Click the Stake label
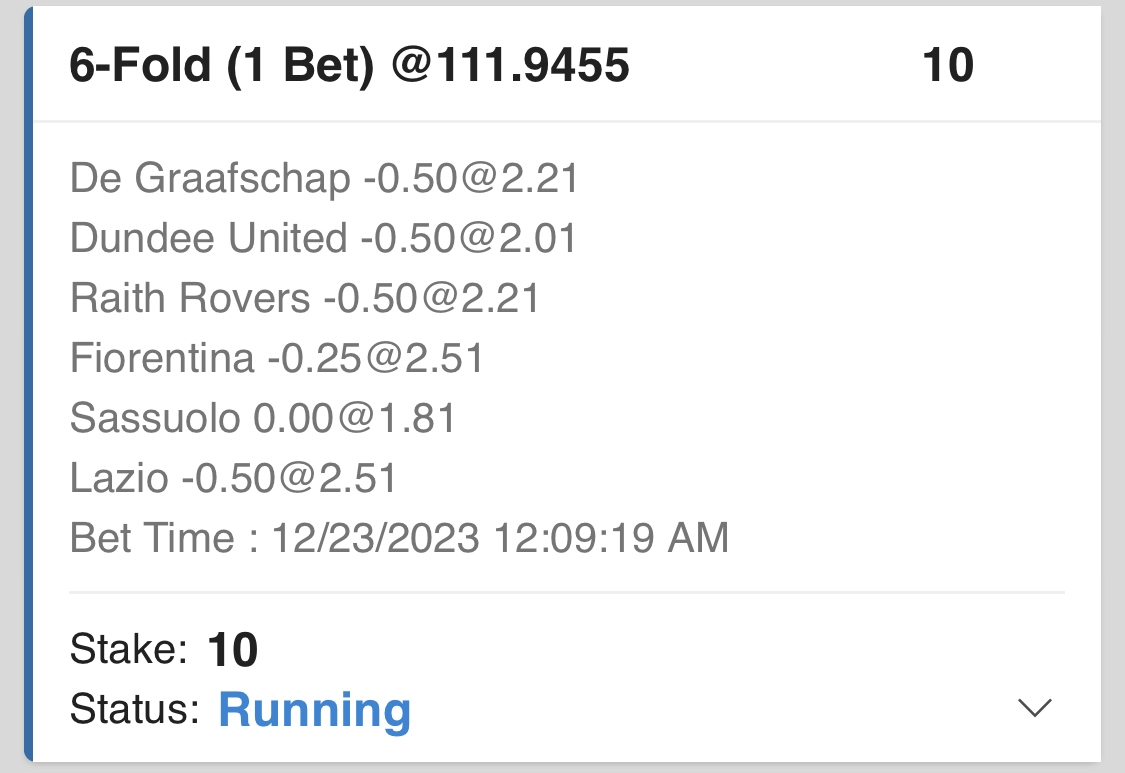Viewport: 1125px width, 773px height. point(129,650)
